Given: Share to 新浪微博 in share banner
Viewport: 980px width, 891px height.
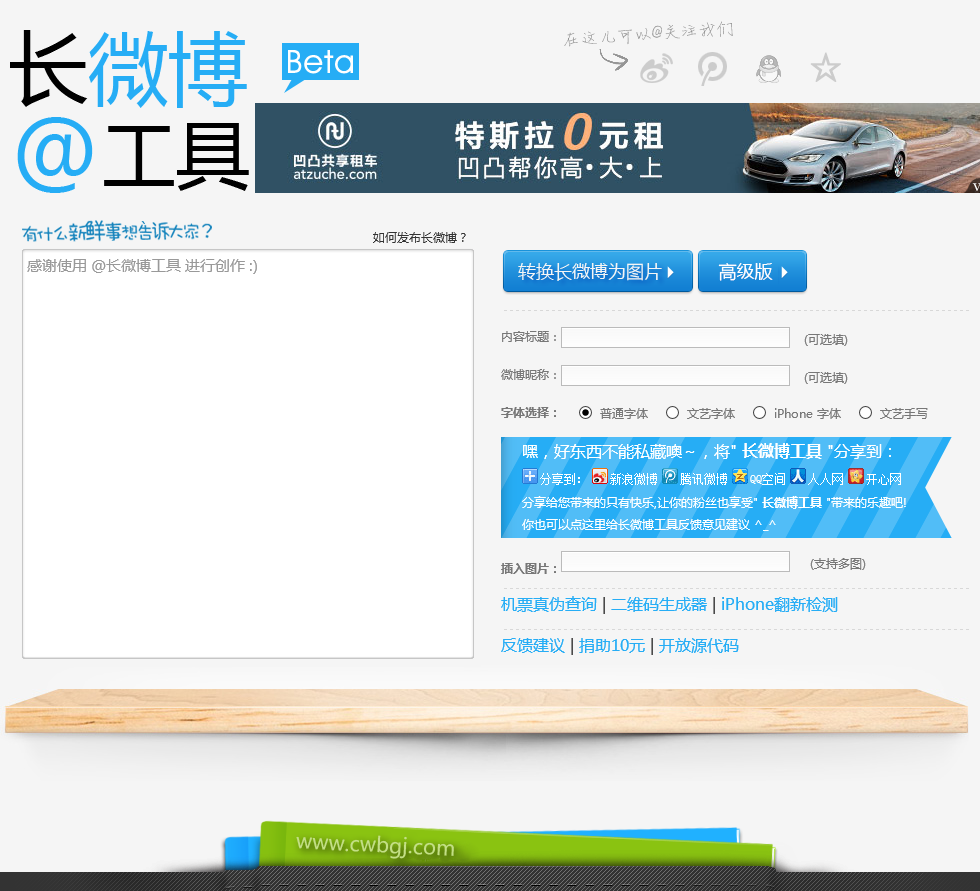Looking at the screenshot, I should 625,478.
